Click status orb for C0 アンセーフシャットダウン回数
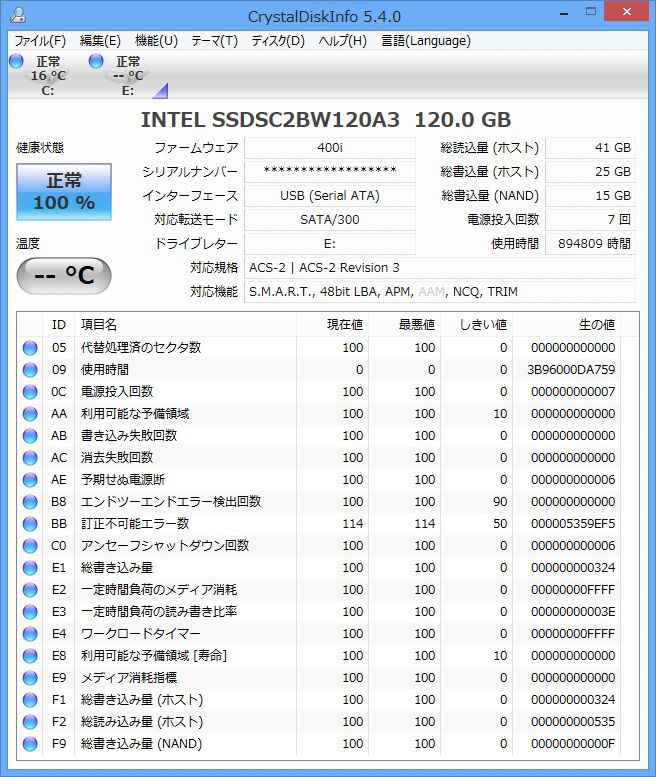The width and height of the screenshot is (656, 777). point(30,546)
